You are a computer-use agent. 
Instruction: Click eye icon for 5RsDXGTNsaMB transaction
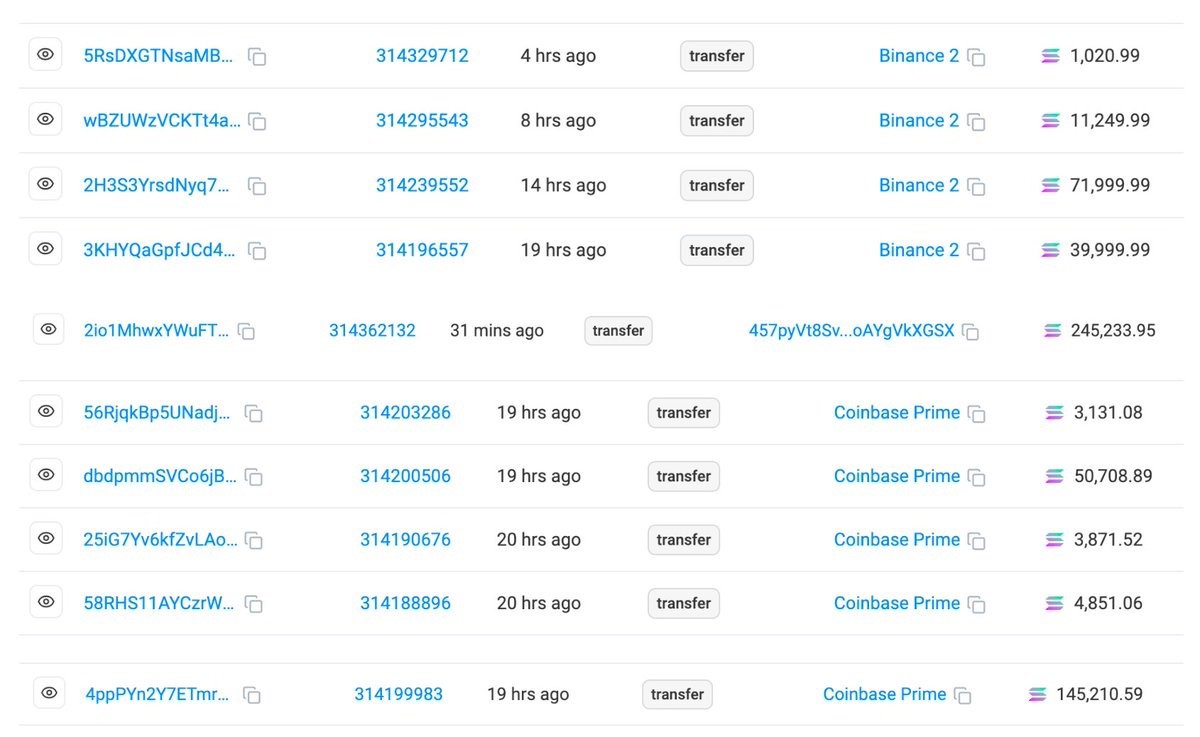tap(45, 55)
